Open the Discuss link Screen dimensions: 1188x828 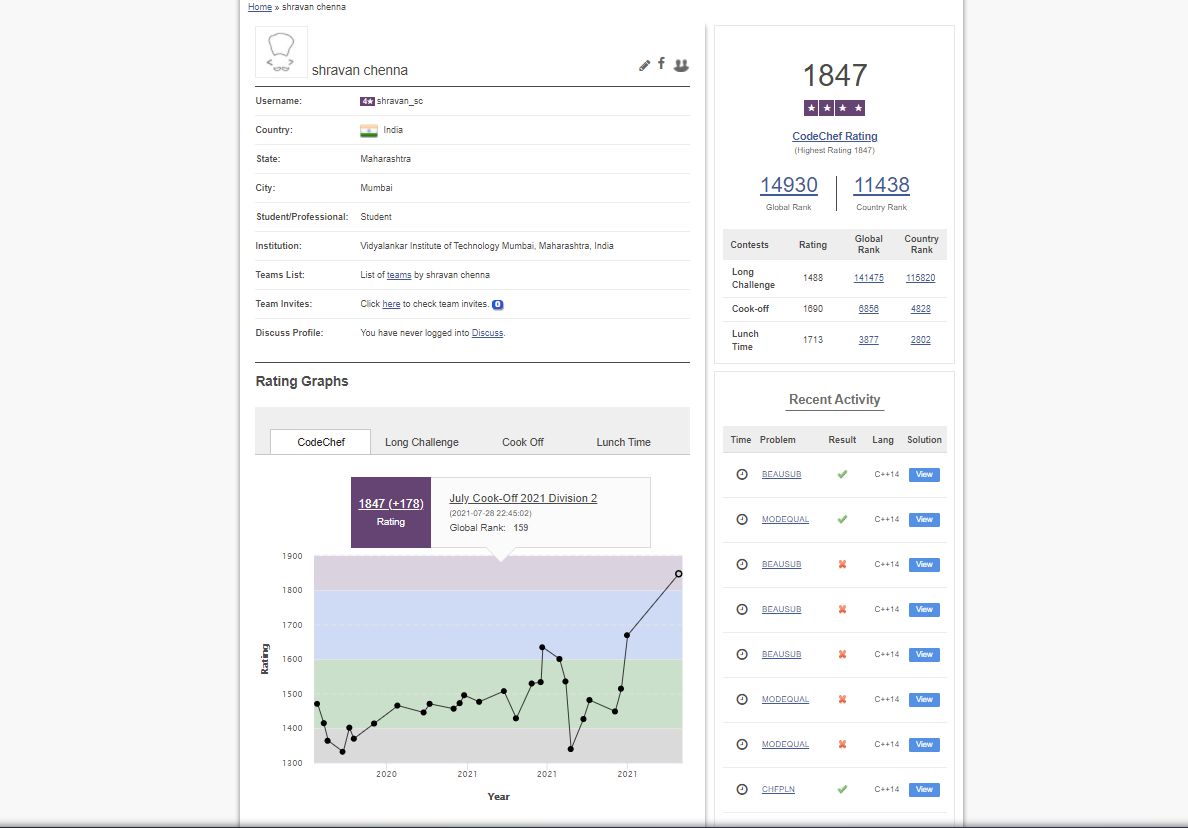(487, 333)
